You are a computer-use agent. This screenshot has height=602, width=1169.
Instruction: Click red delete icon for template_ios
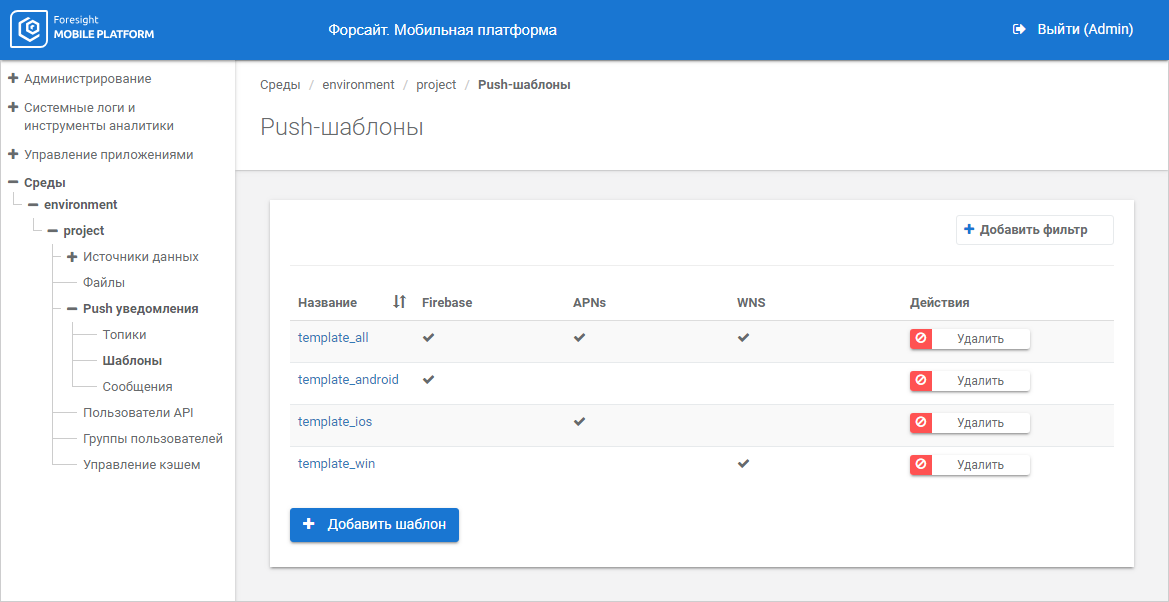(920, 423)
